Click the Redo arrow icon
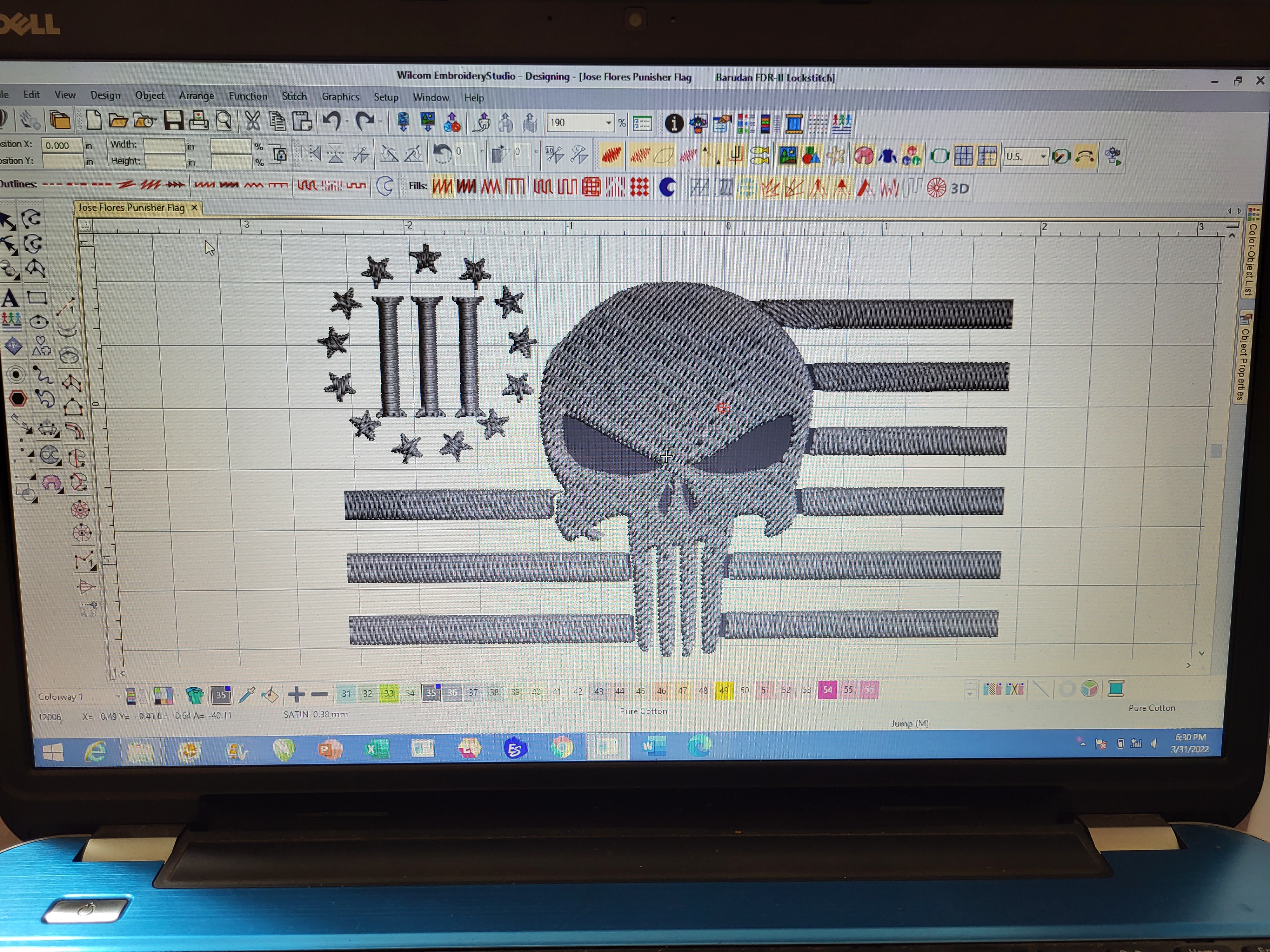1270x952 pixels. pyautogui.click(x=364, y=122)
